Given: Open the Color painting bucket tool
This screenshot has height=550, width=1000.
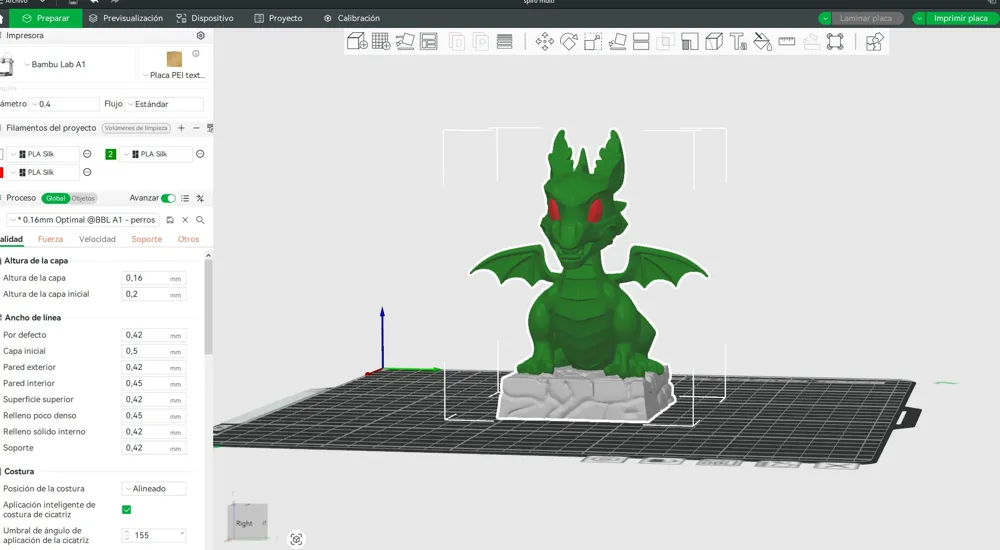Looking at the screenshot, I should point(763,42).
